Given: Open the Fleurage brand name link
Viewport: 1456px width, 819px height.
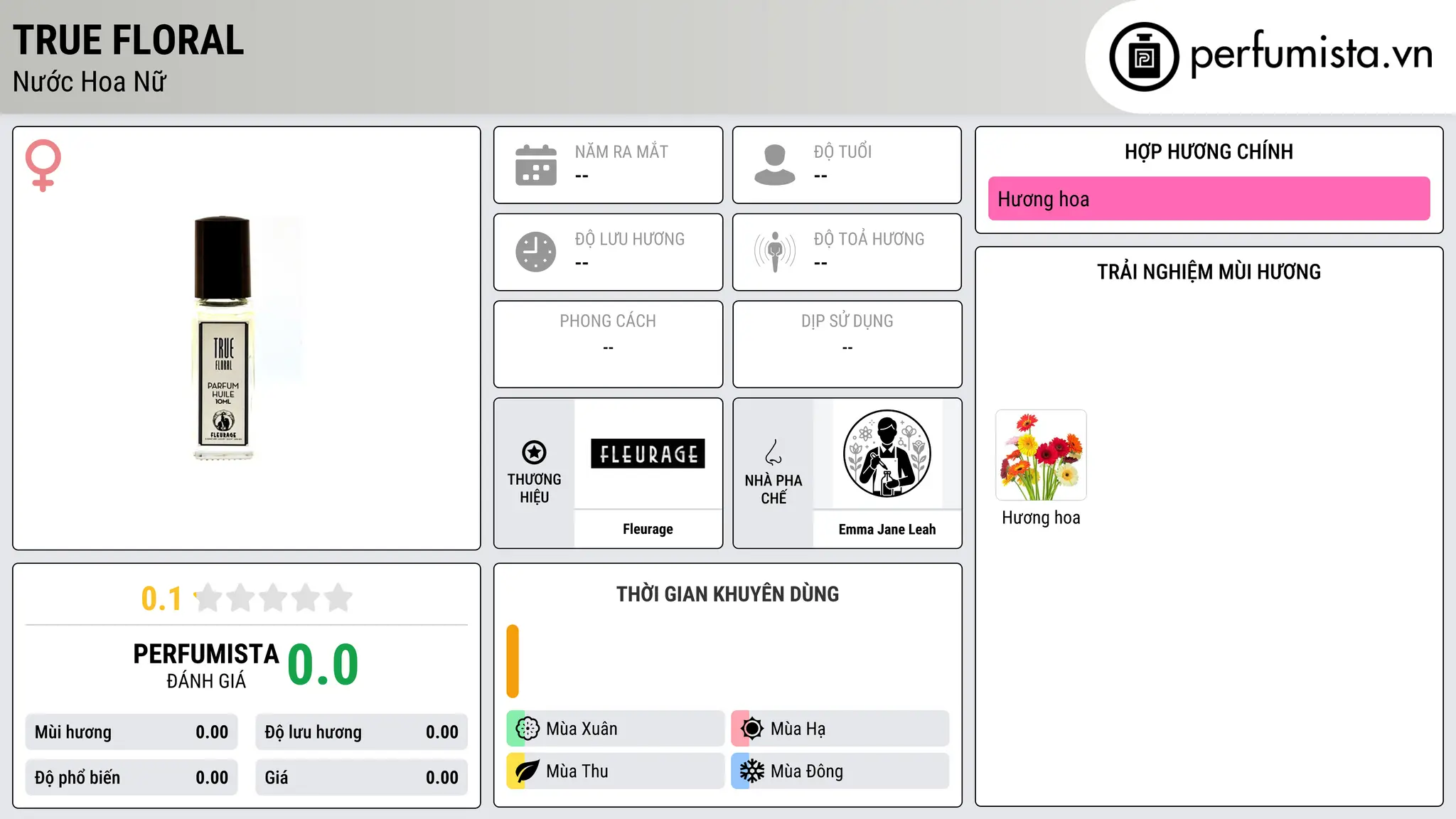Looking at the screenshot, I should click(x=648, y=529).
